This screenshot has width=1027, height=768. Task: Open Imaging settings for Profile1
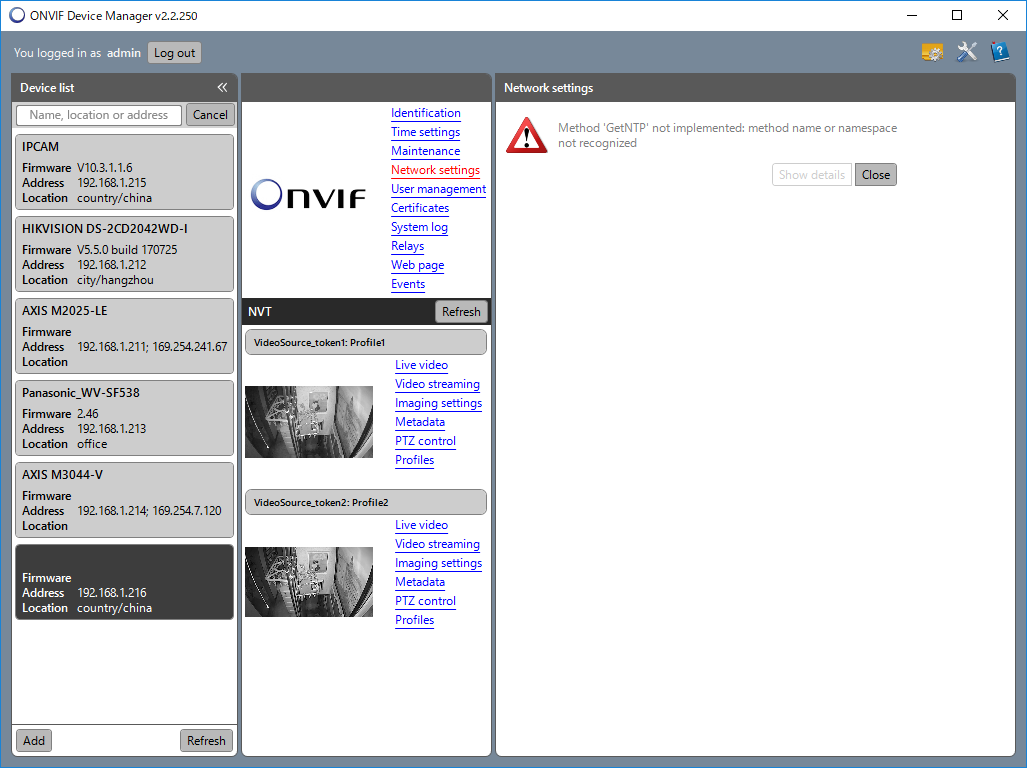[438, 403]
